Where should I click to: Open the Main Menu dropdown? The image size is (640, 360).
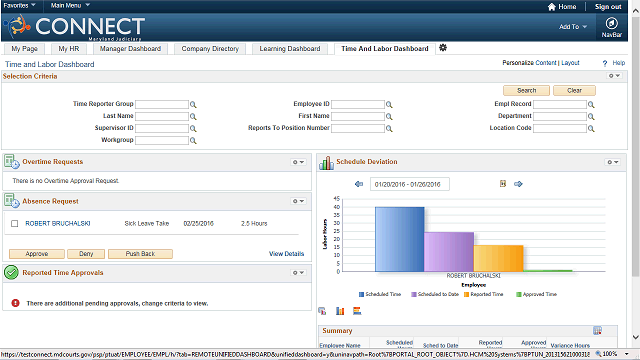70,5
